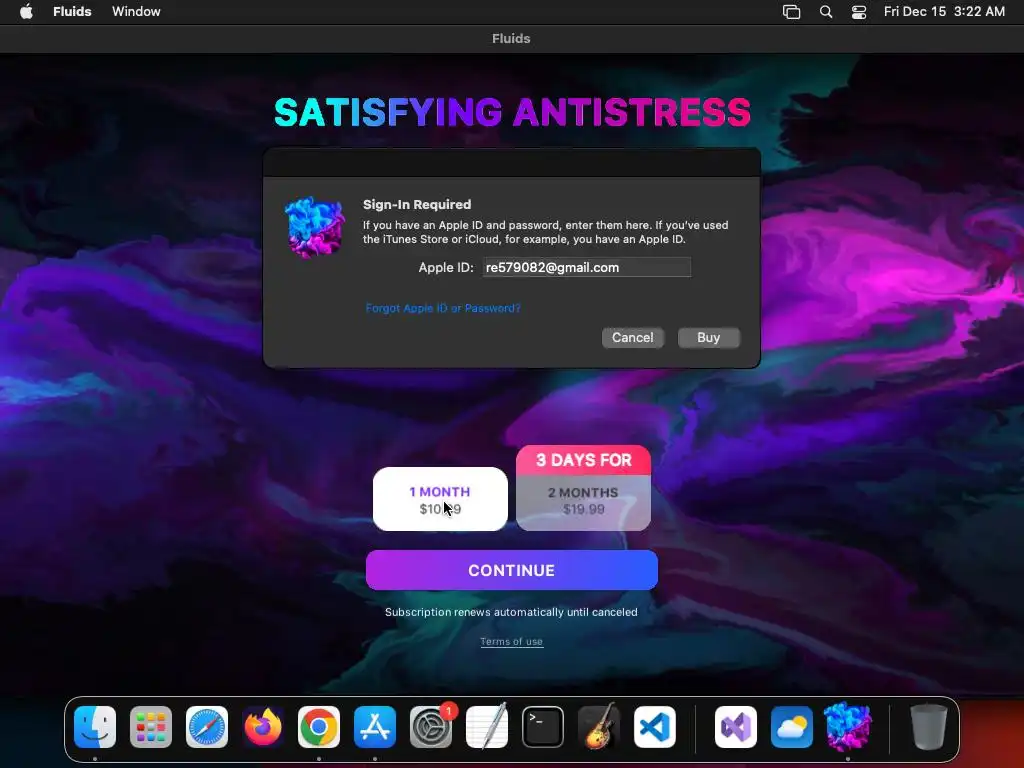Click the Buy button
Screen dimensions: 1024x768
tap(709, 338)
